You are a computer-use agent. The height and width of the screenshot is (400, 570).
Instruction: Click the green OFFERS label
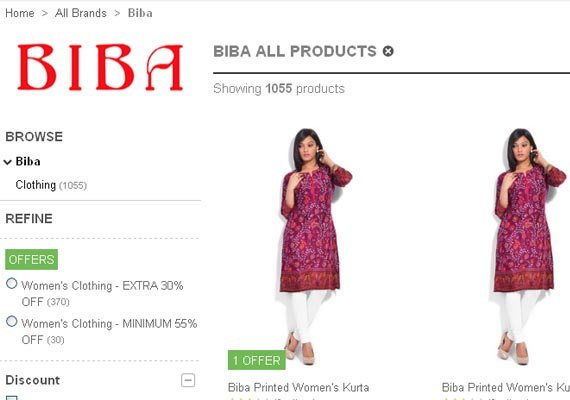(x=31, y=259)
